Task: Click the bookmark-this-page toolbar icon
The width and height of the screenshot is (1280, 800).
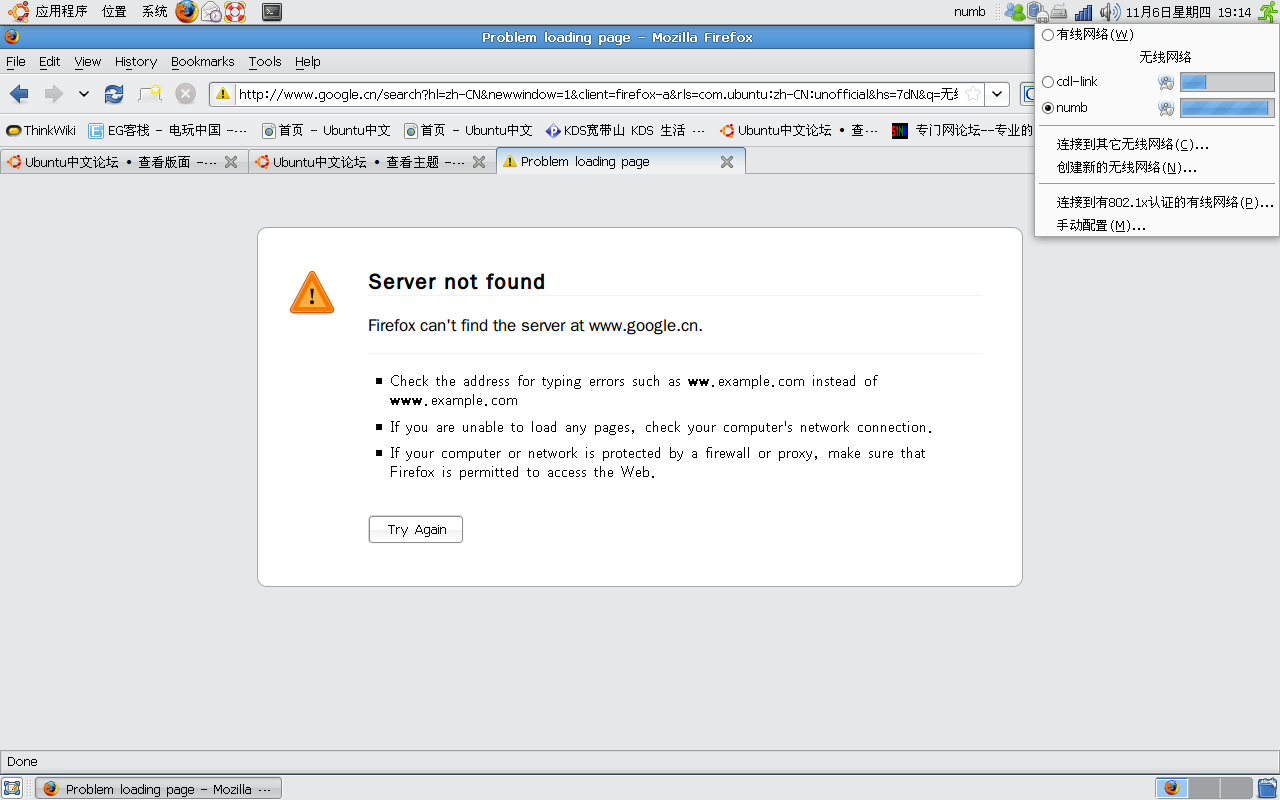Action: pos(150,94)
